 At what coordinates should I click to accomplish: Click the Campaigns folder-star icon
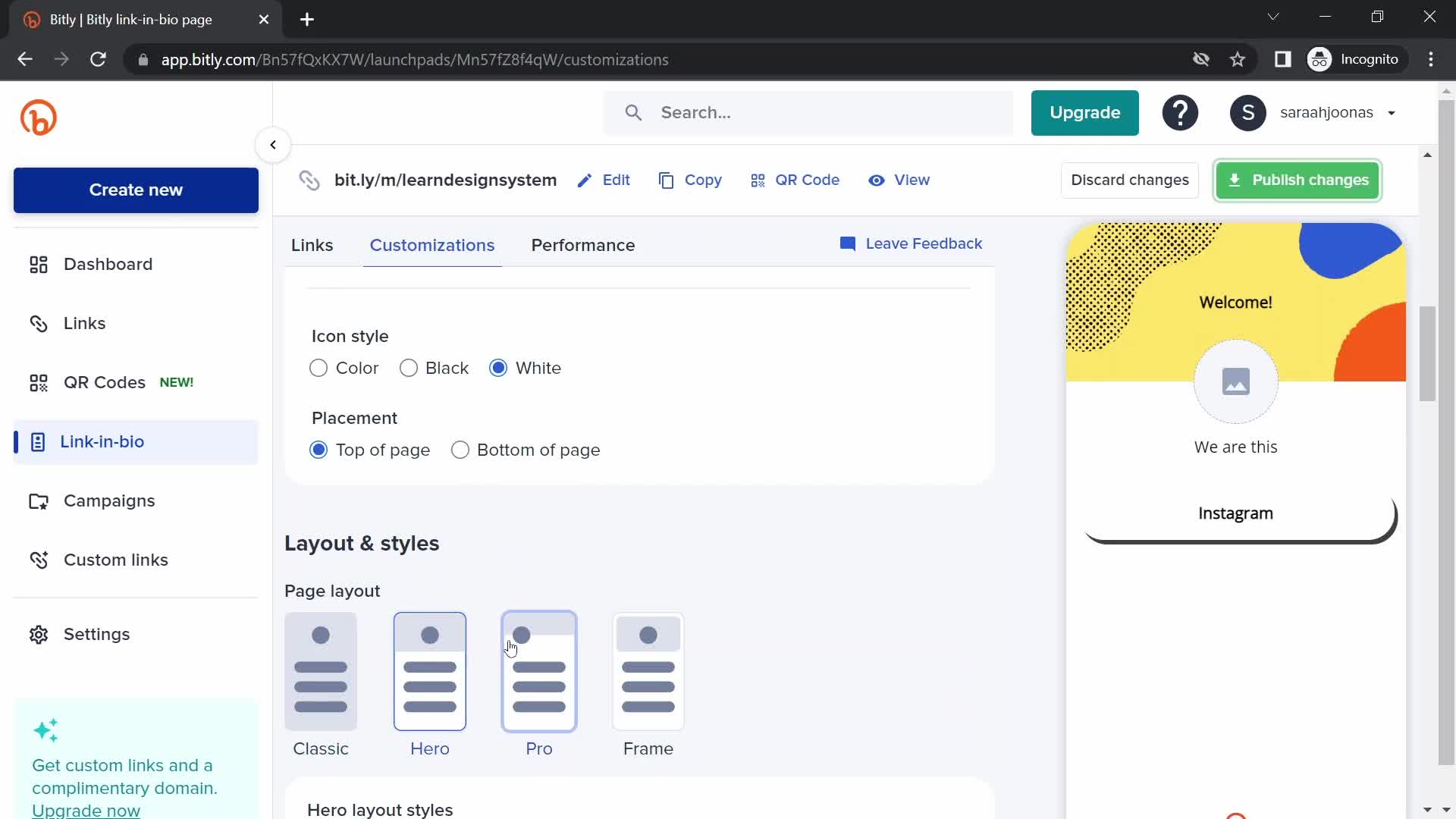point(39,501)
